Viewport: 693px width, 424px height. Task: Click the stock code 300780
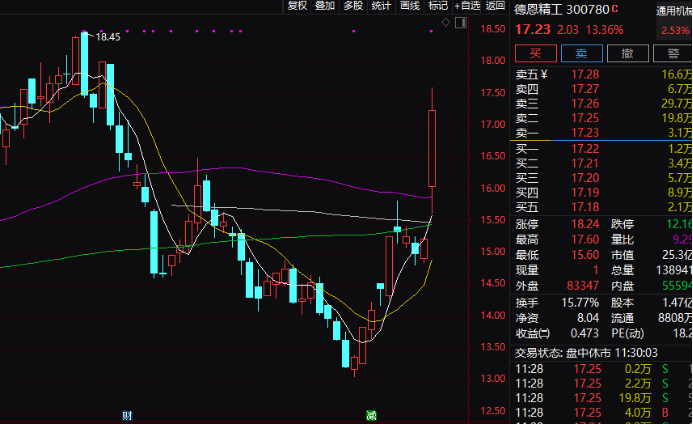[587, 10]
